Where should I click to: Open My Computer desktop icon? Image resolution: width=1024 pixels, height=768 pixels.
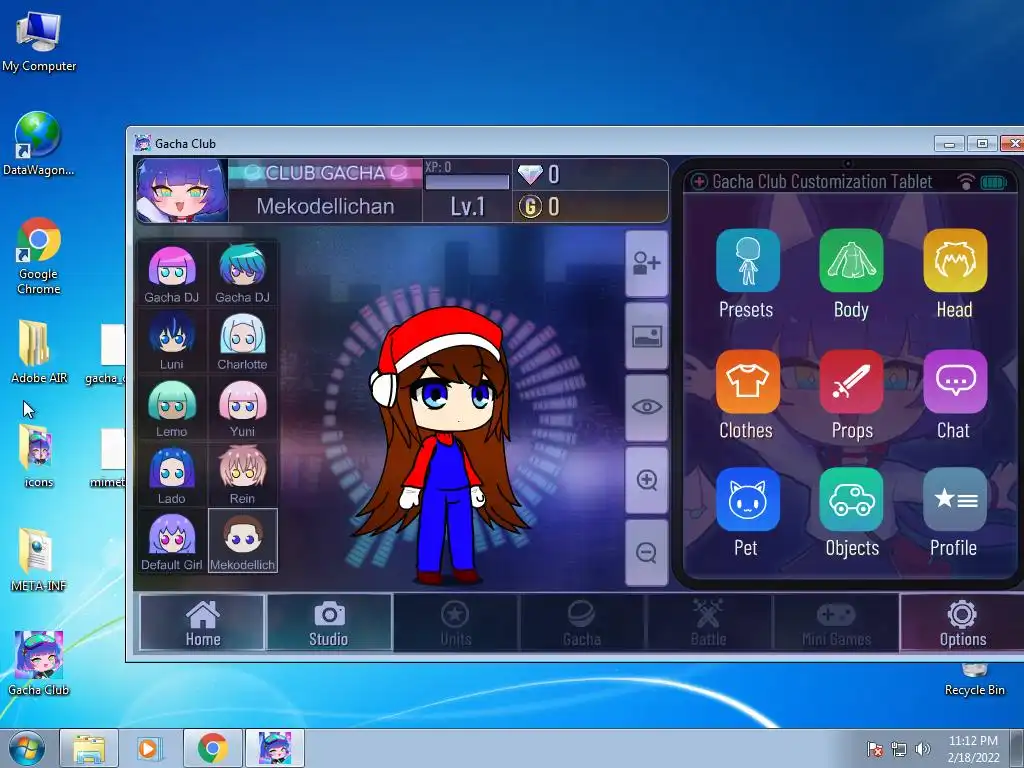[x=39, y=41]
